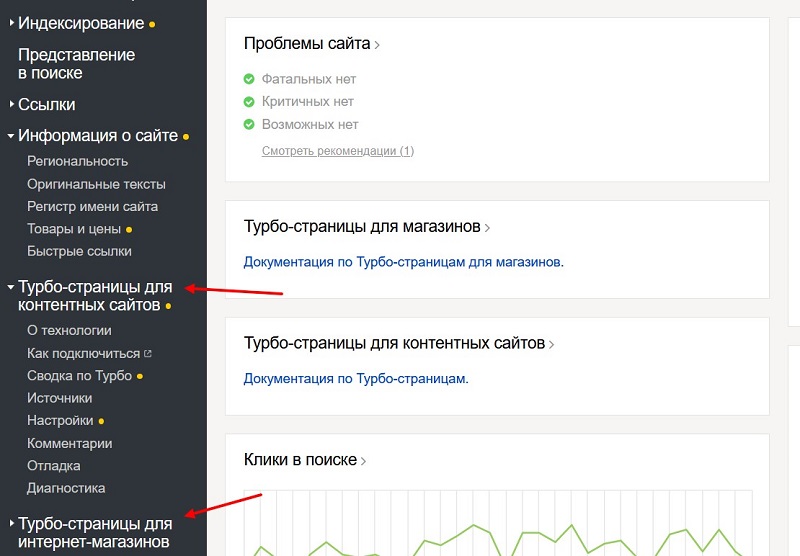Click external link icon beside Как подключиться
Viewport: 800px width, 556px height.
click(x=147, y=353)
